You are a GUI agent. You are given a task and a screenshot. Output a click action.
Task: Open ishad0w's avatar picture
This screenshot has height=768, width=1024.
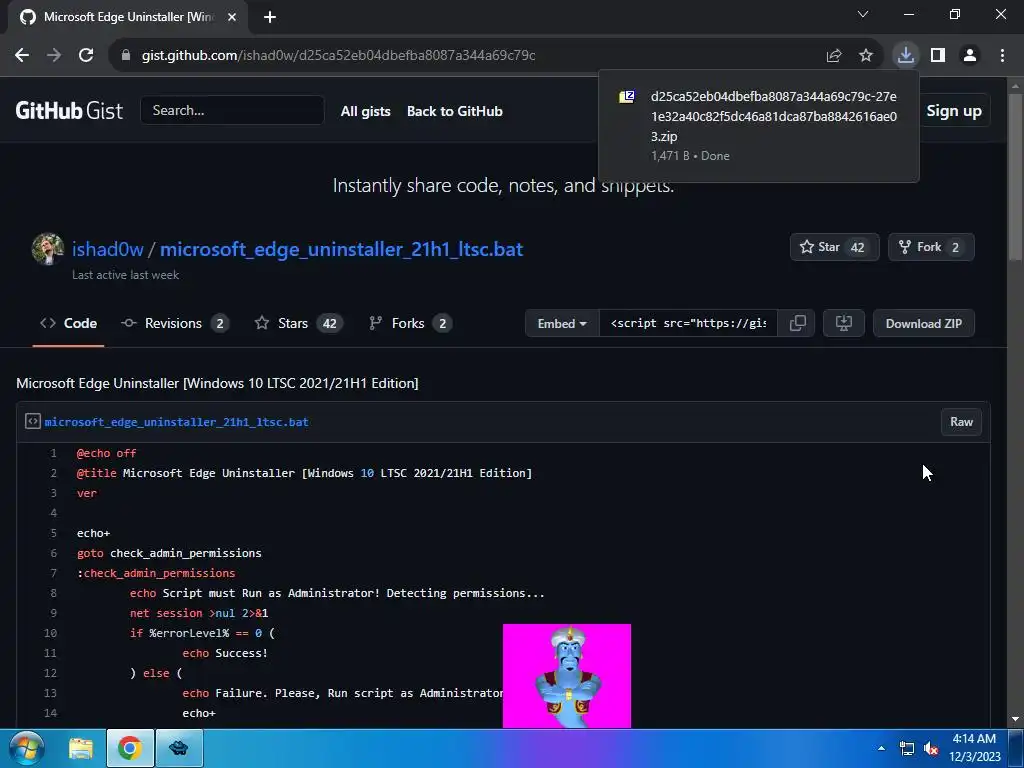[48, 249]
